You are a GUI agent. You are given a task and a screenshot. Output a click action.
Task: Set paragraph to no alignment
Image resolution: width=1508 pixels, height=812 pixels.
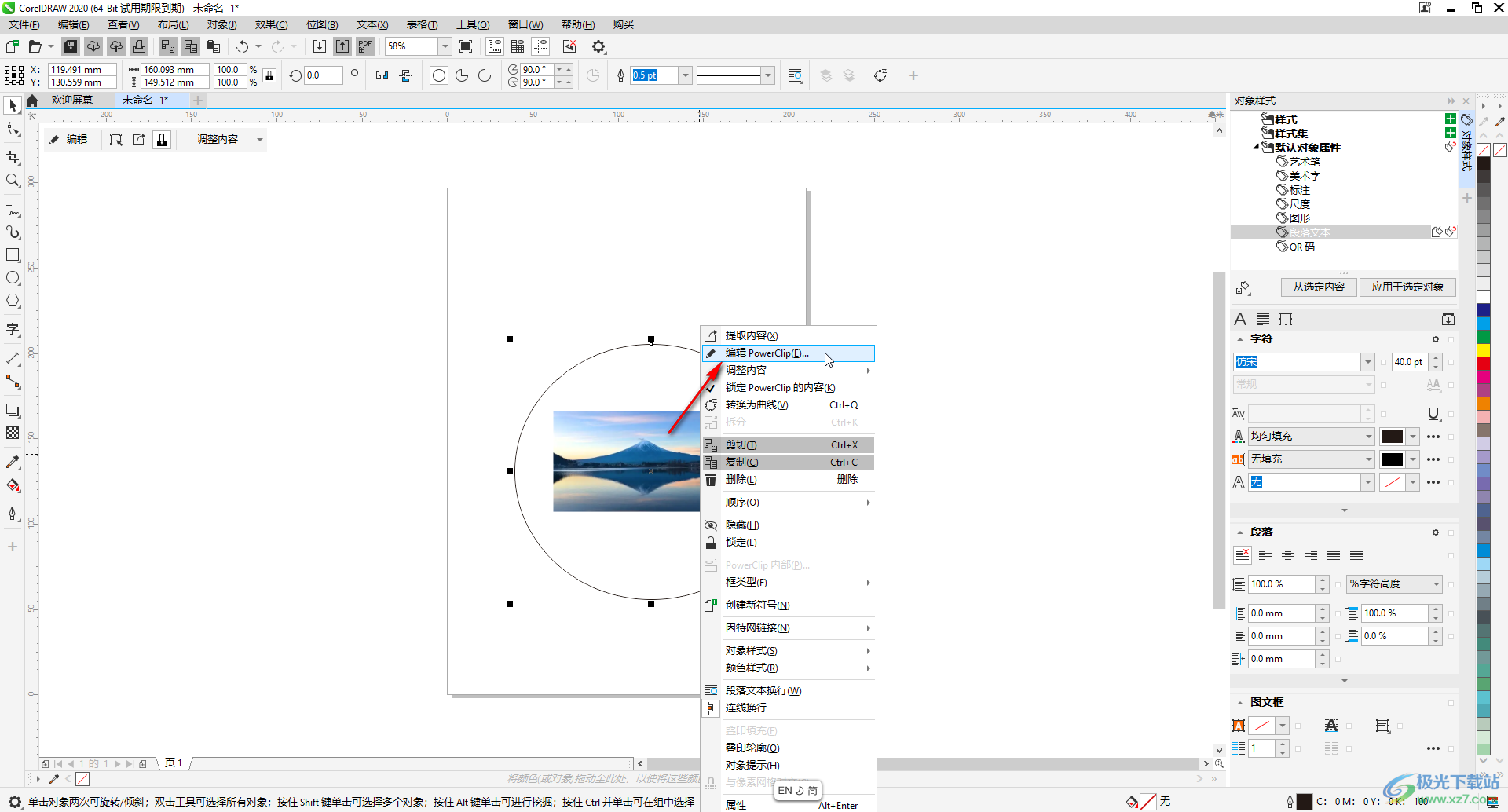(1243, 555)
